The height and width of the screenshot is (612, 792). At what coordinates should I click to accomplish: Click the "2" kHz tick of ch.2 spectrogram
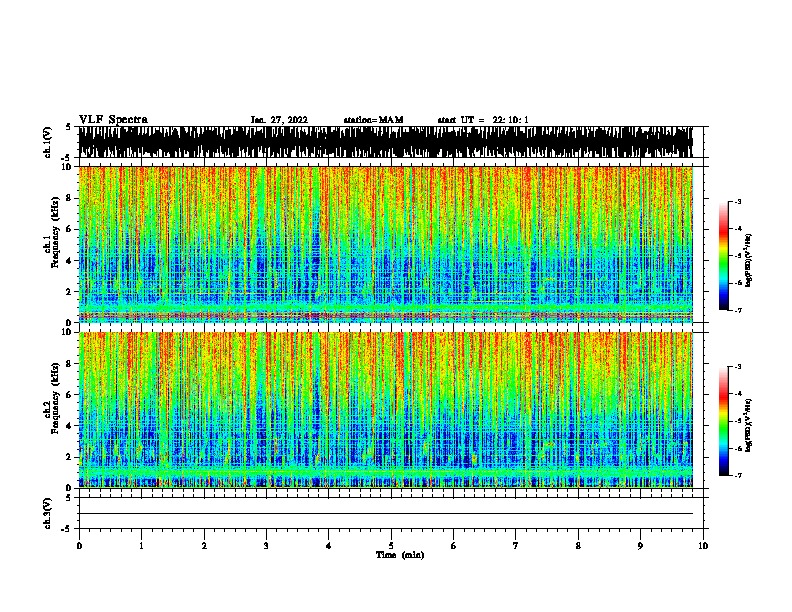click(x=69, y=457)
